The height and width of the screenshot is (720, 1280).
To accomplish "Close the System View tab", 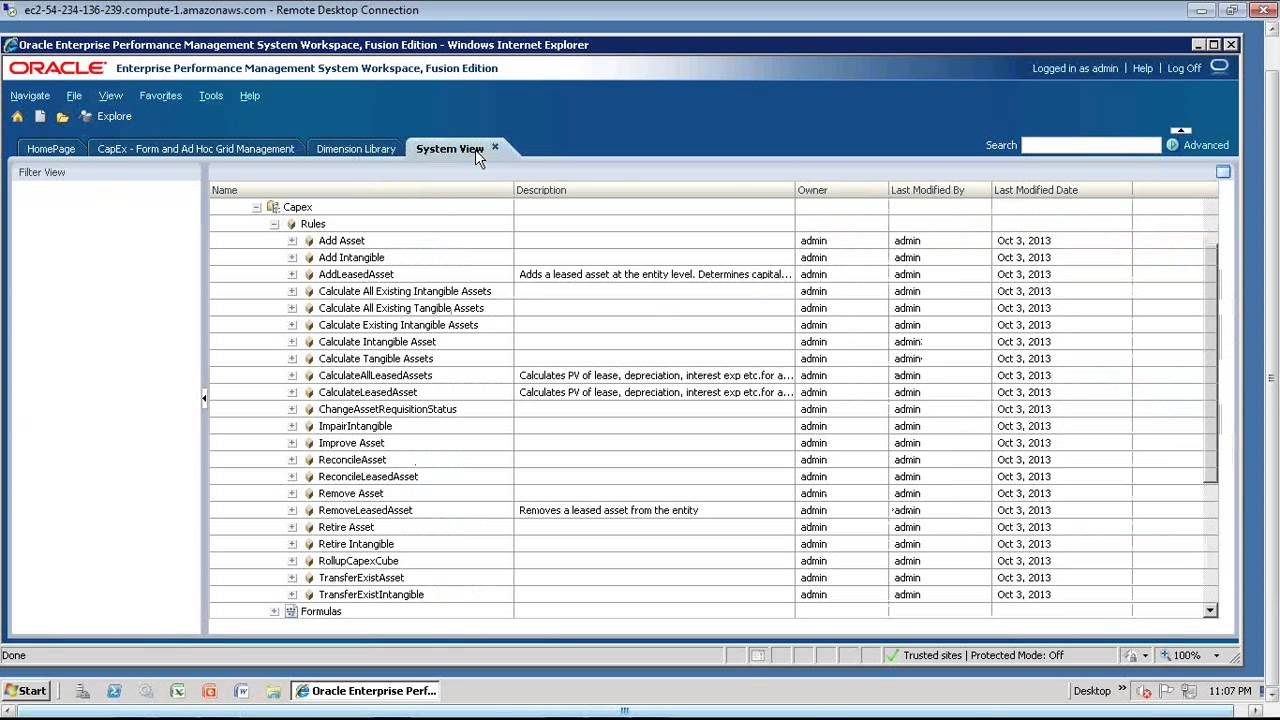I will coord(495,147).
